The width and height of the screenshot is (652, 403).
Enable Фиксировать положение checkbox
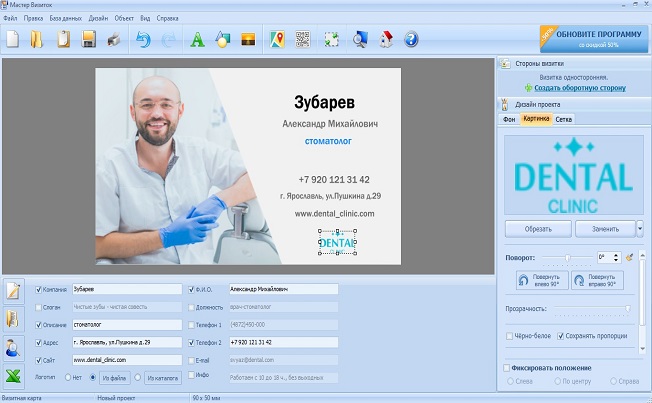[x=506, y=368]
